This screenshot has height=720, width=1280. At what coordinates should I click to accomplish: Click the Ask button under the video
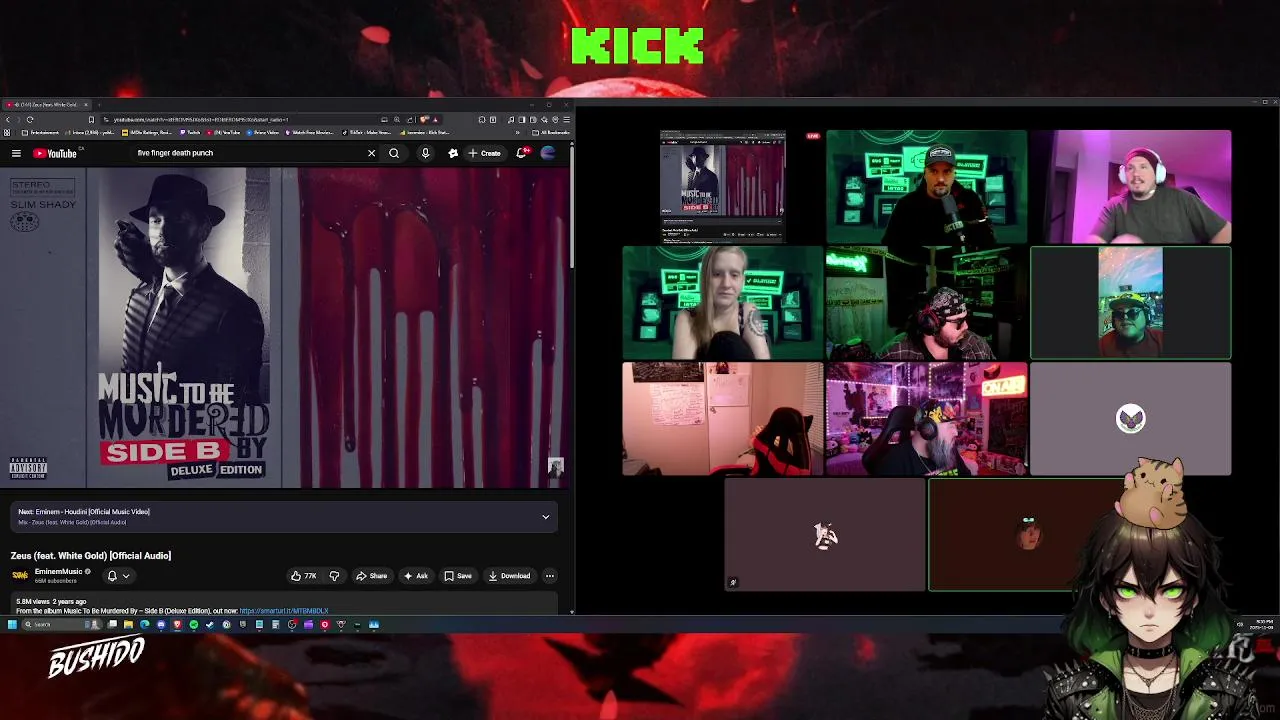415,576
